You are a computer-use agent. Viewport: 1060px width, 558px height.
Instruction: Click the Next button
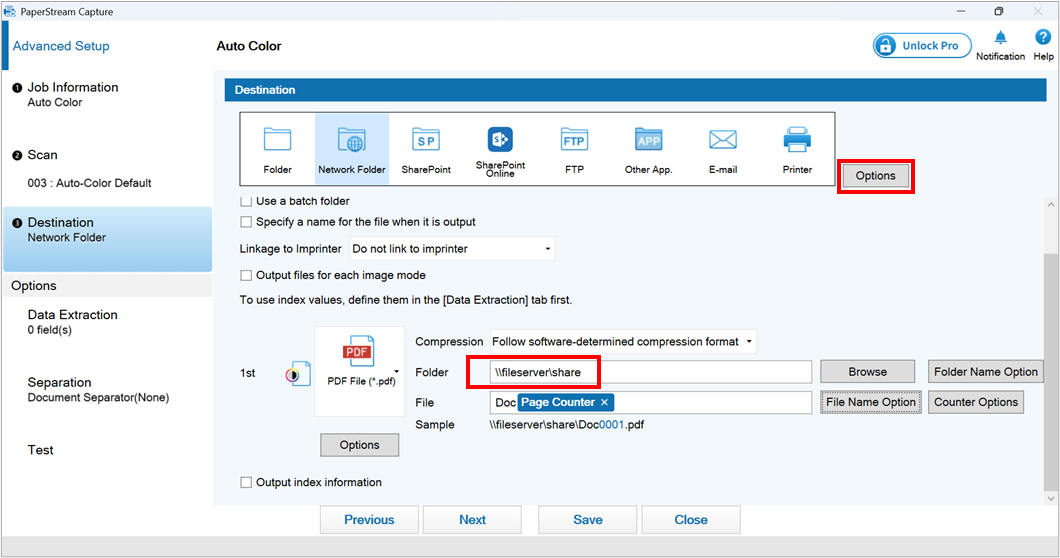click(472, 519)
